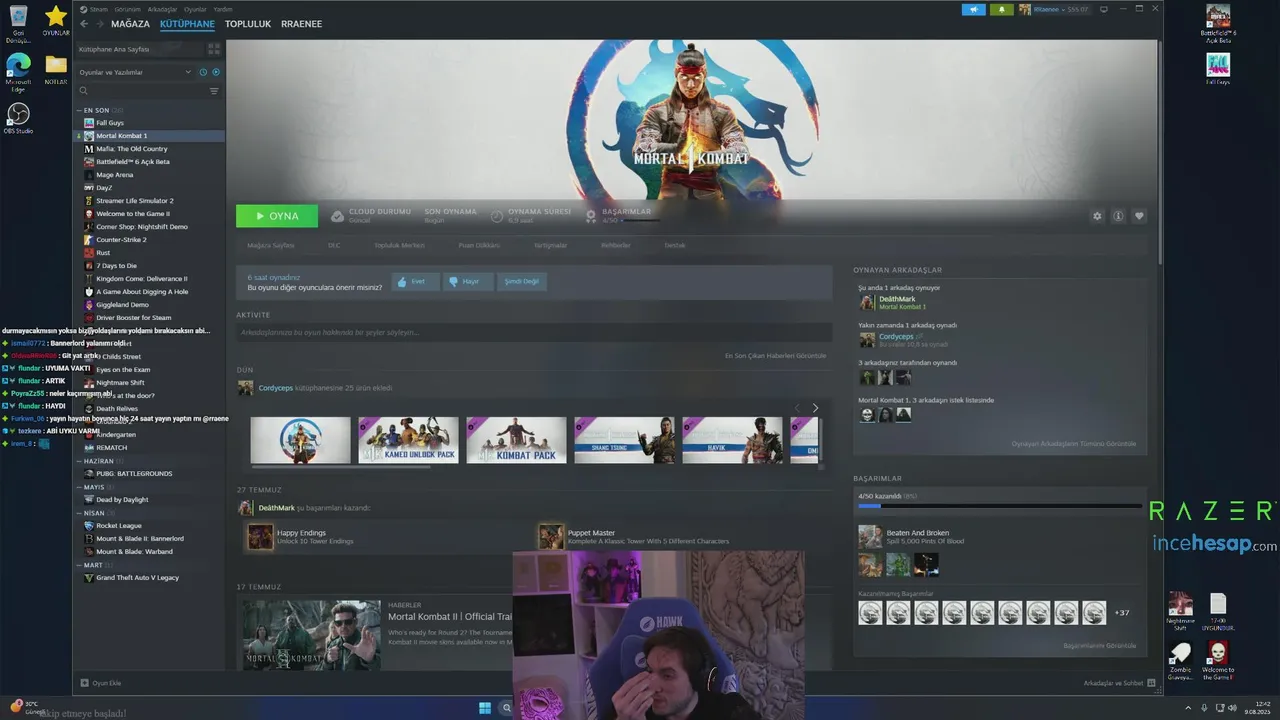The image size is (1280, 720).
Task: Open the Arkadaşlar menu
Action: point(162,9)
